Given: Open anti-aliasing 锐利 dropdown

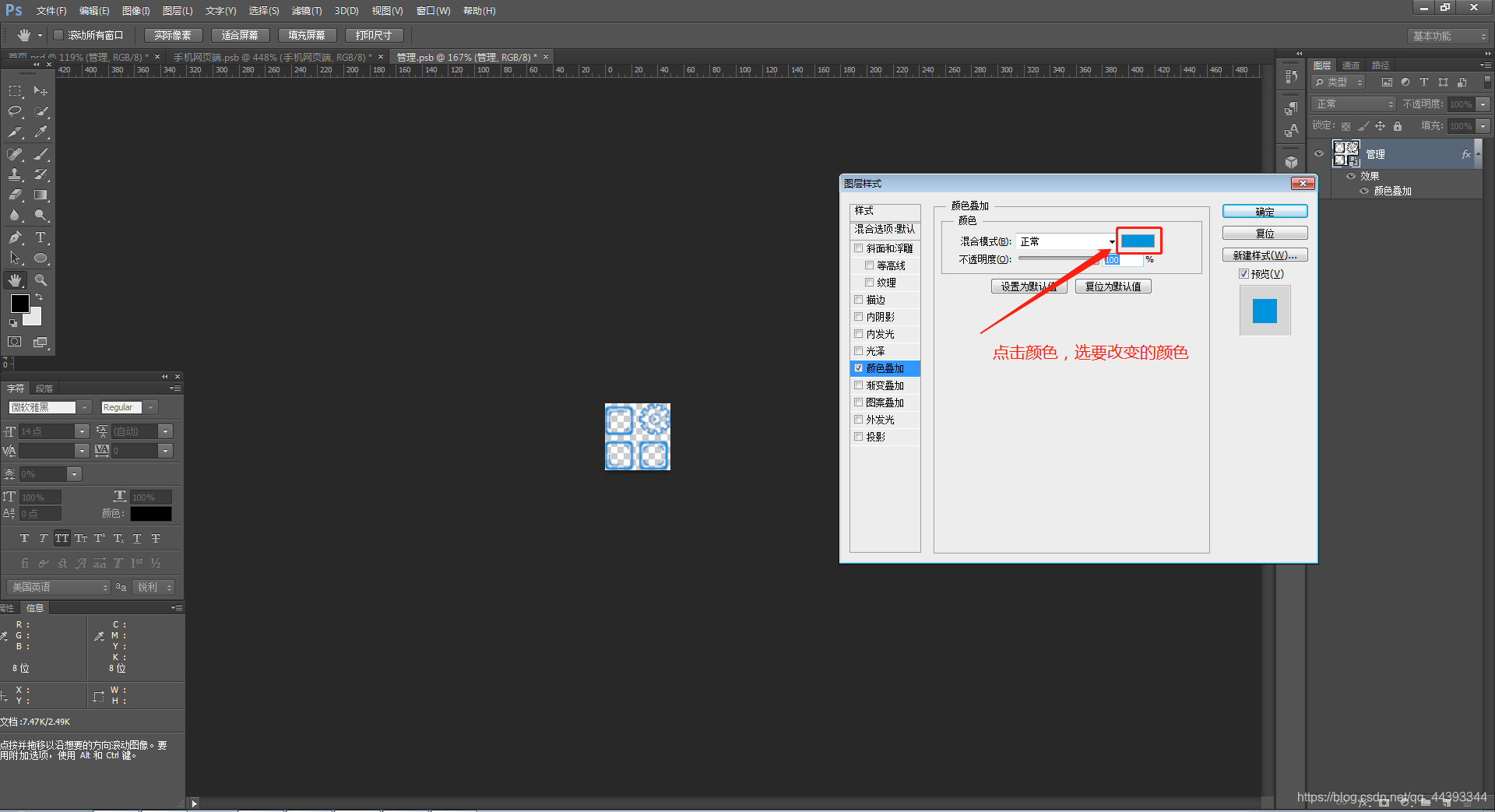Looking at the screenshot, I should coord(153,587).
